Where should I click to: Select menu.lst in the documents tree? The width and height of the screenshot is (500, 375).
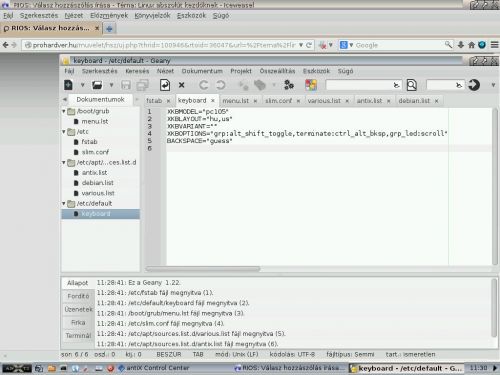click(x=95, y=121)
